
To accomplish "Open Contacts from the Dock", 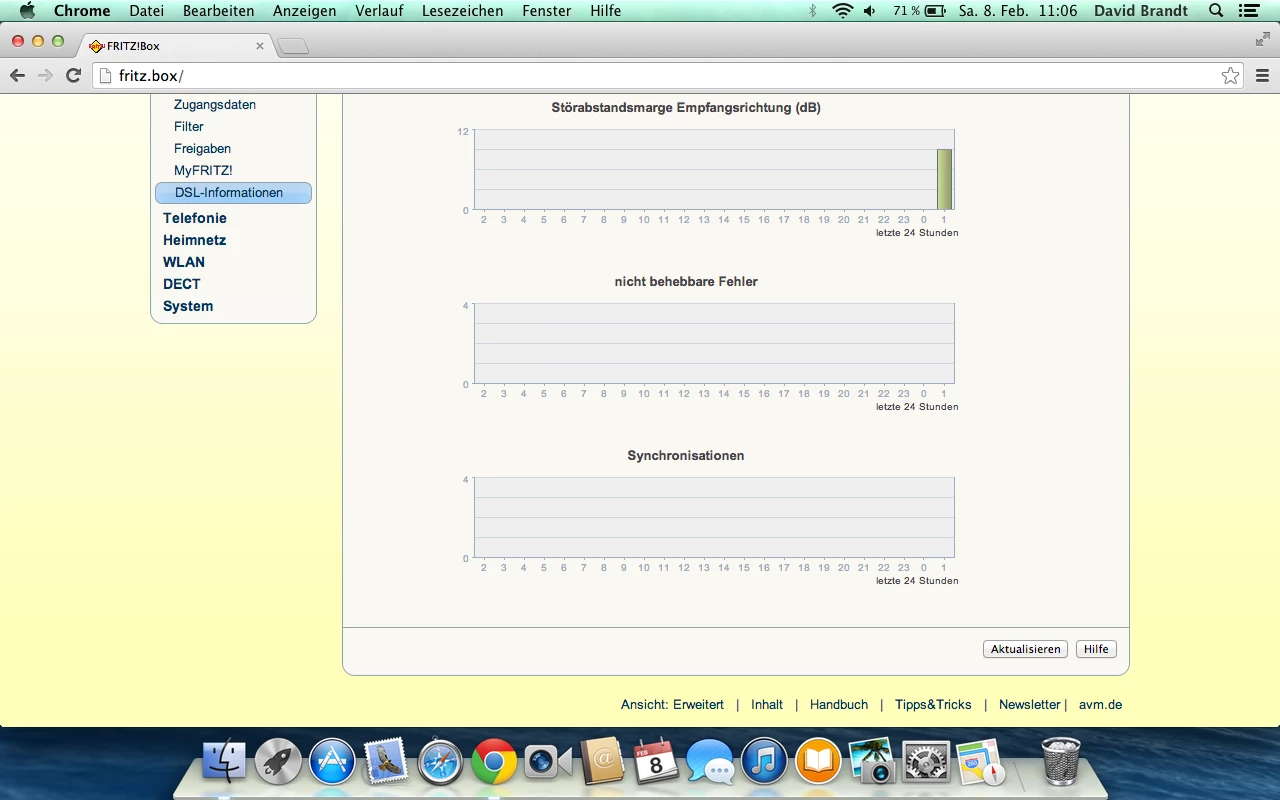I will coord(602,762).
